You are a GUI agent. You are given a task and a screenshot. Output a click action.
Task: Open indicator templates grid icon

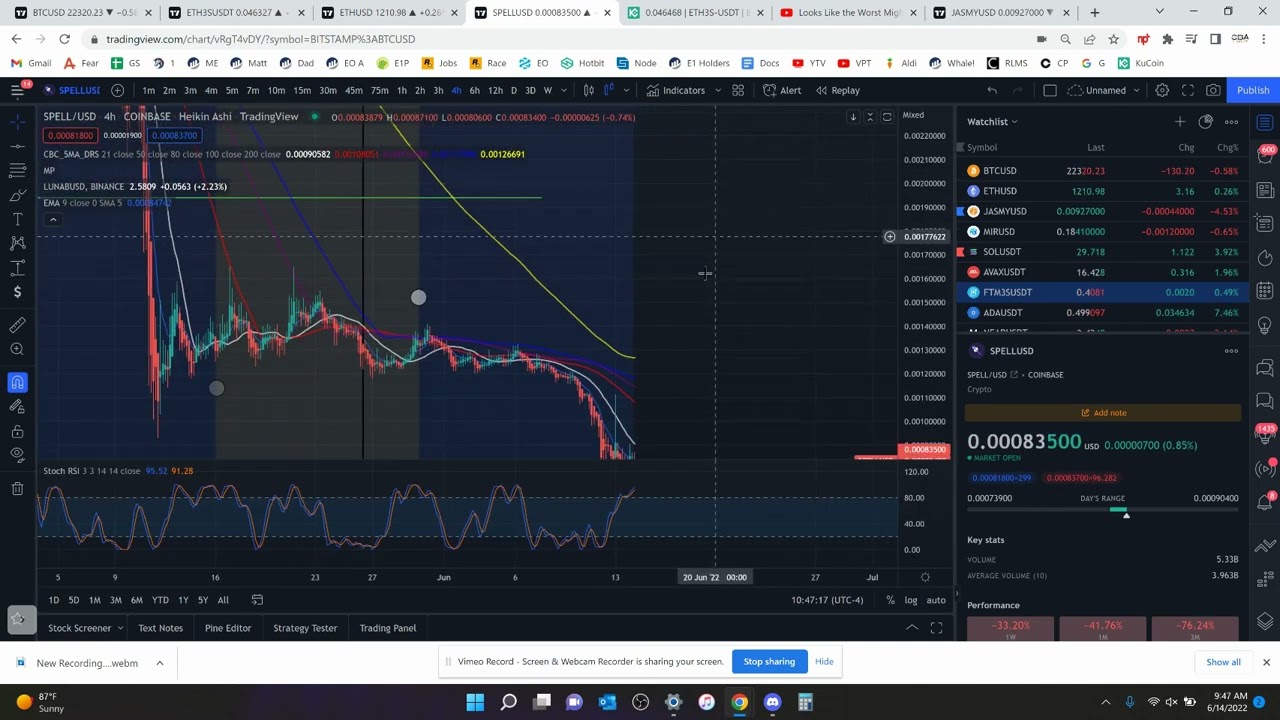pos(737,90)
